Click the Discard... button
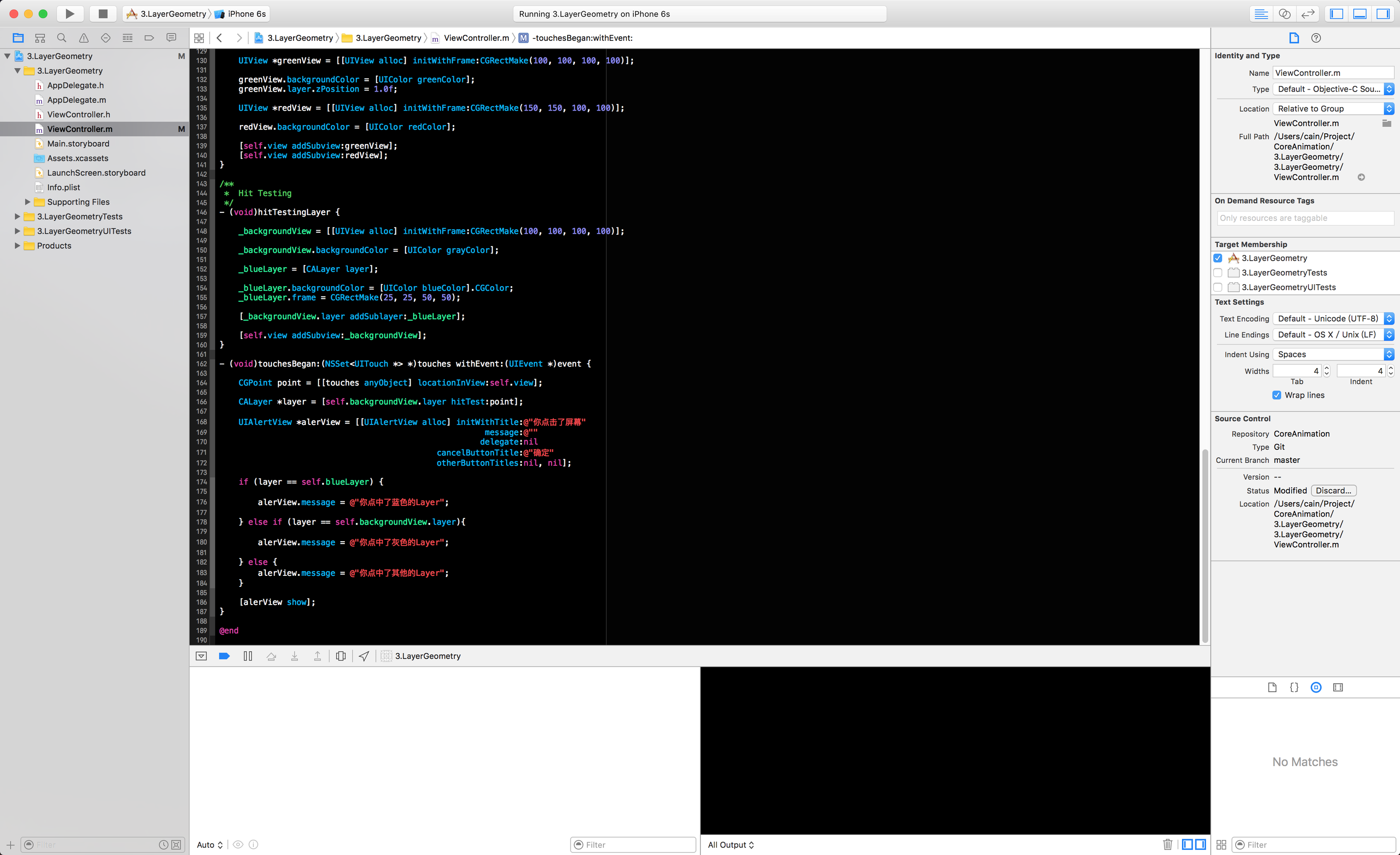 click(1333, 490)
